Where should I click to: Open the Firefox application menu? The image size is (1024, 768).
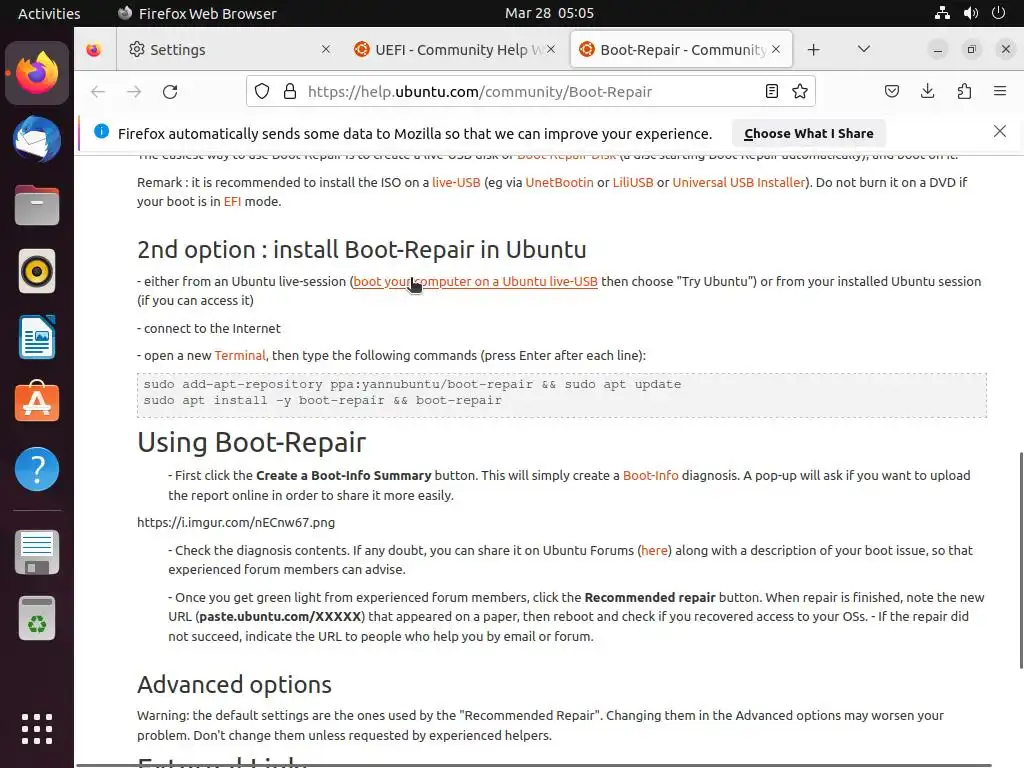click(1000, 91)
